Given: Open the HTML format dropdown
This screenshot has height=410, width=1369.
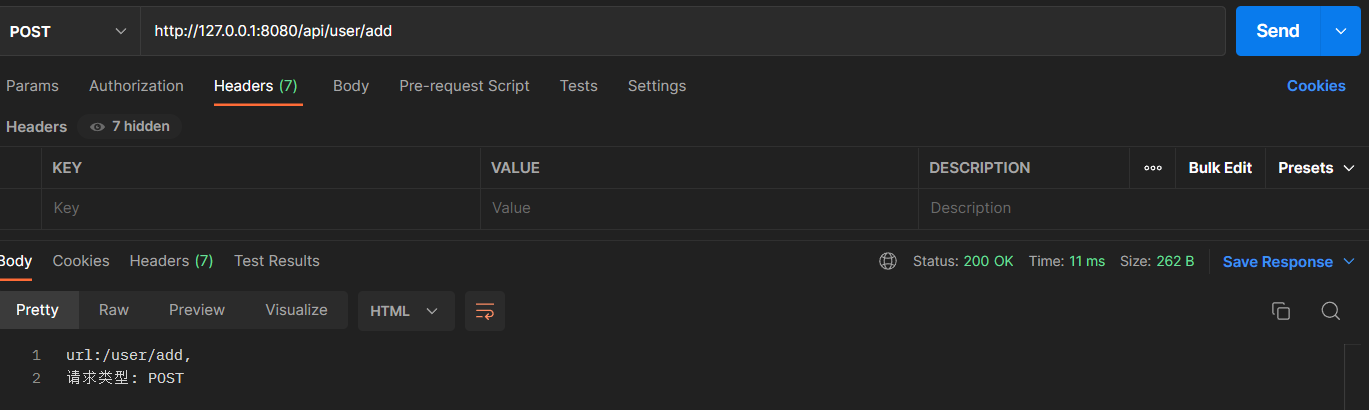Looking at the screenshot, I should coord(405,311).
